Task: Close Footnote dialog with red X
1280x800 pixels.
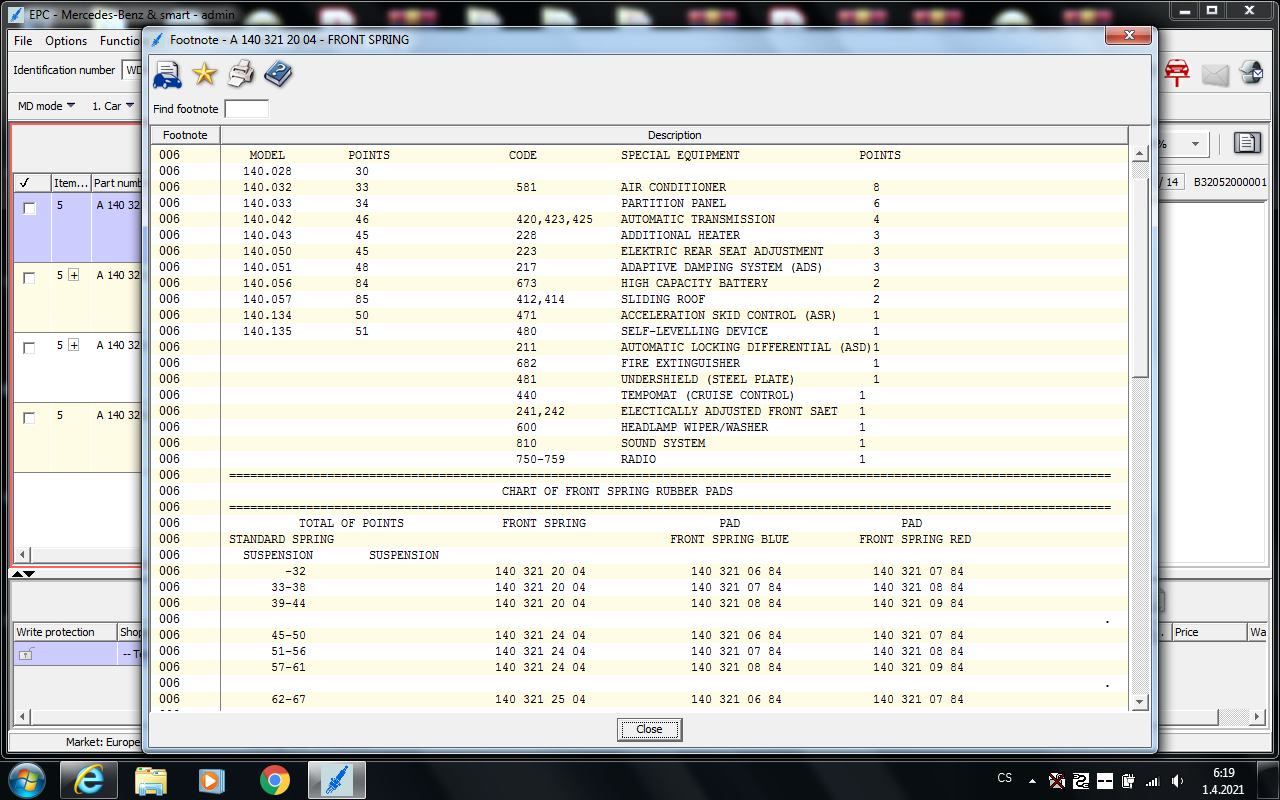Action: pyautogui.click(x=1128, y=36)
